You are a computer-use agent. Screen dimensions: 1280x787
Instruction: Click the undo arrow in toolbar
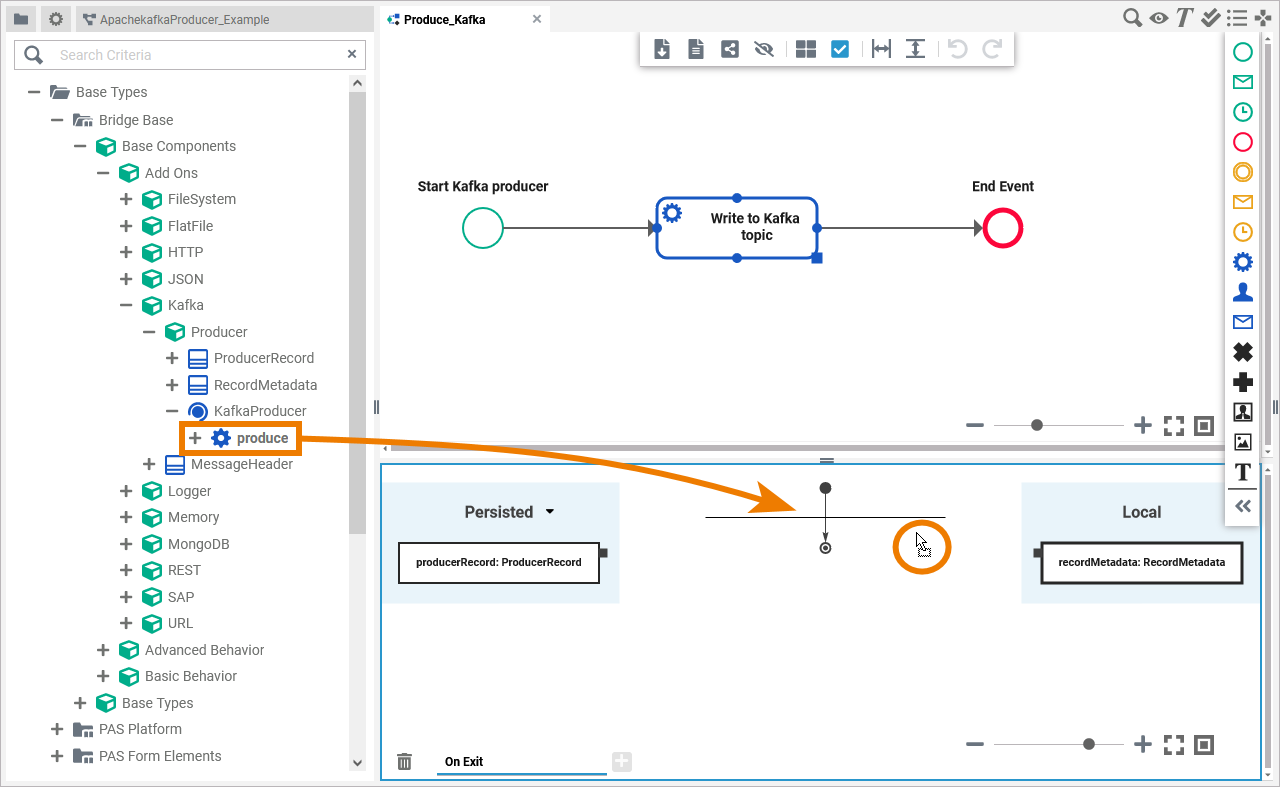tap(957, 49)
